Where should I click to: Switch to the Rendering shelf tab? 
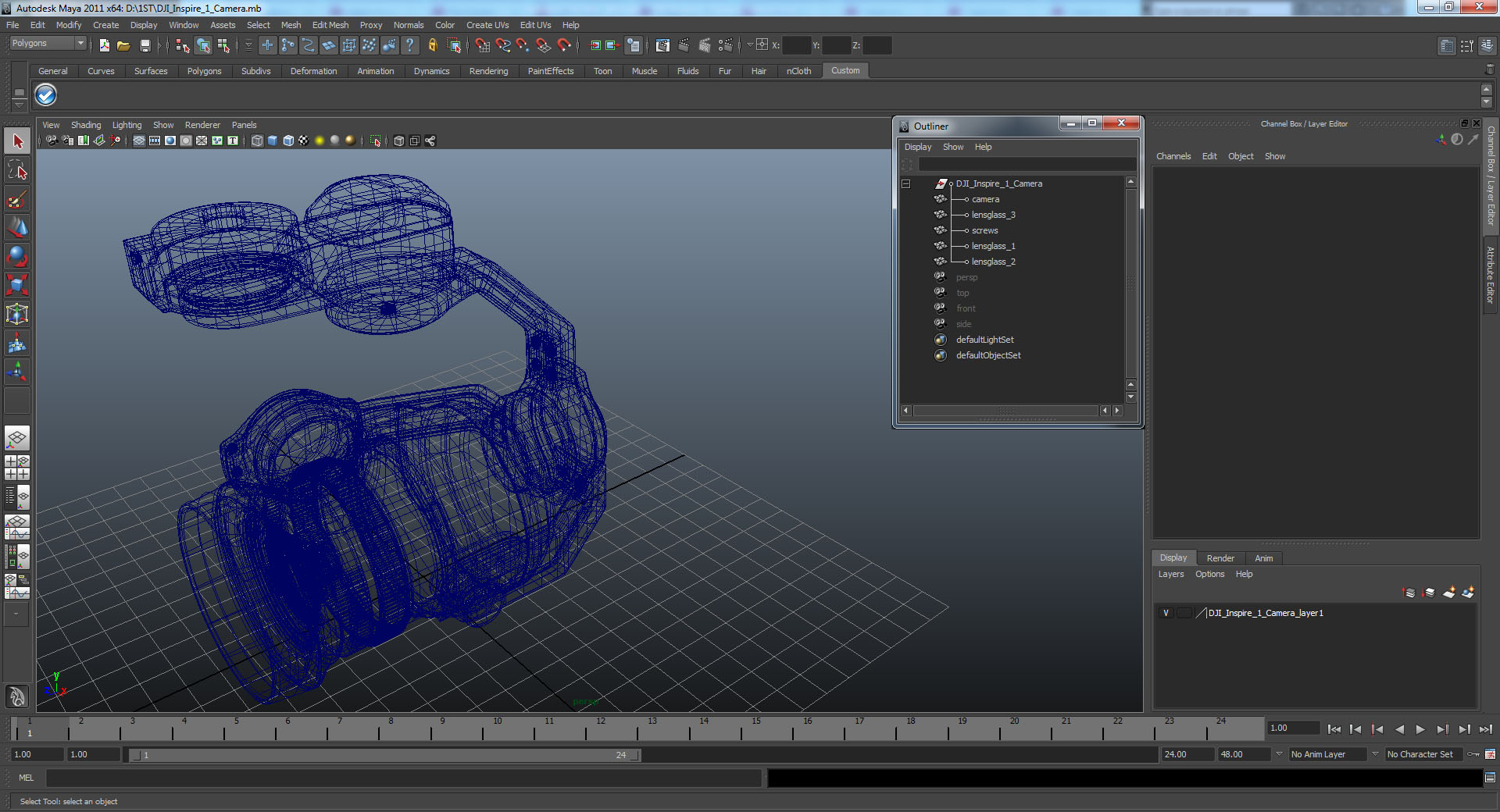488,71
